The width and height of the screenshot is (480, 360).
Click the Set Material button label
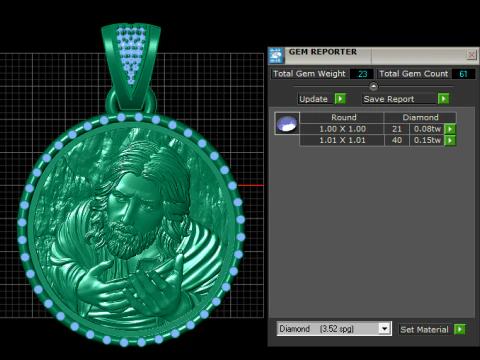[x=424, y=330]
